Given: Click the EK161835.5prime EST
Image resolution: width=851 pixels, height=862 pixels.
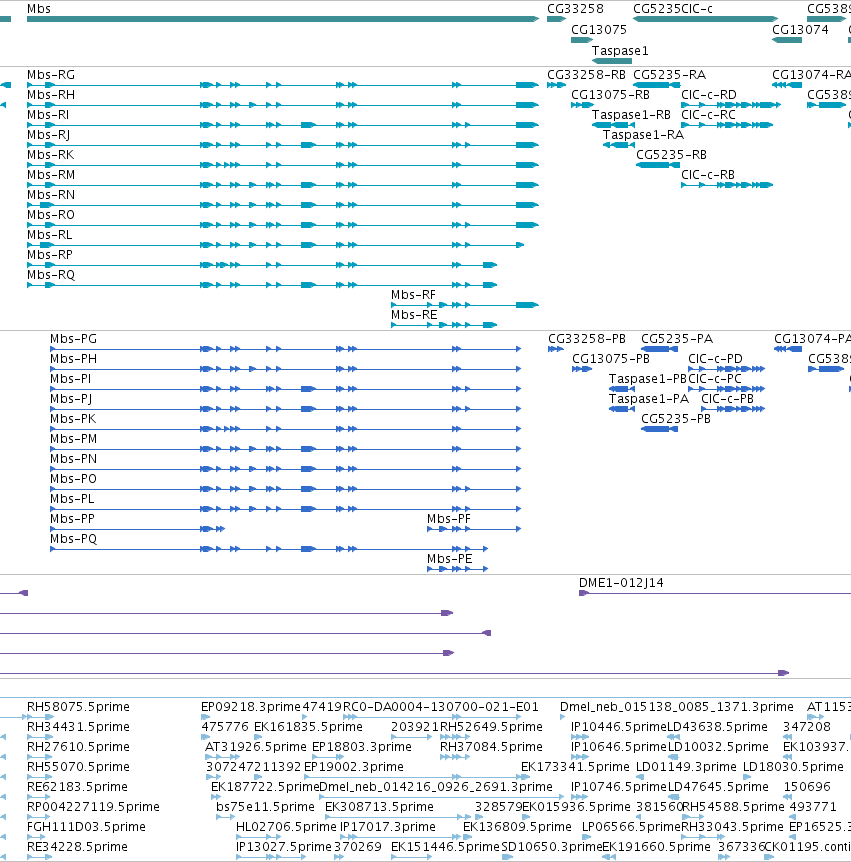Looking at the screenshot, I should pos(308,727).
